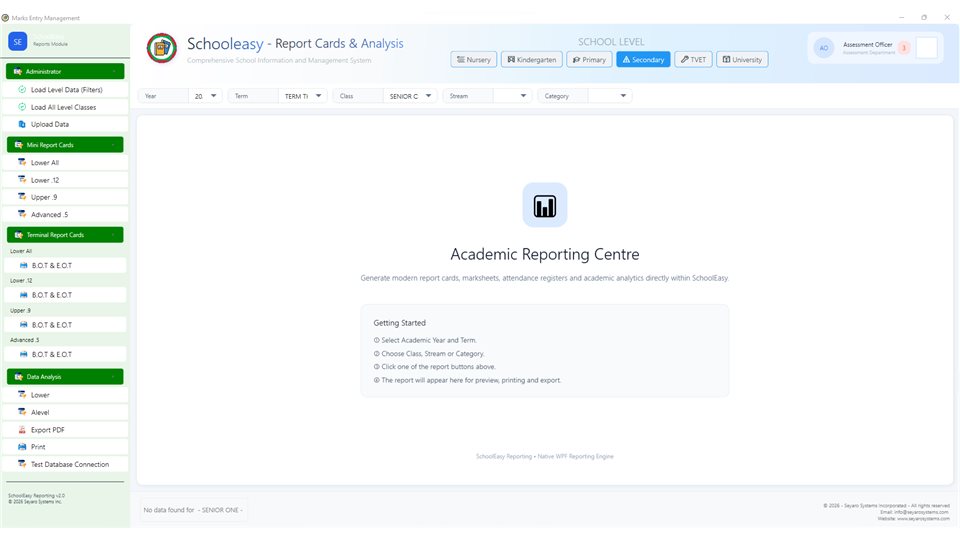Click the Export PDF button

coord(65,429)
